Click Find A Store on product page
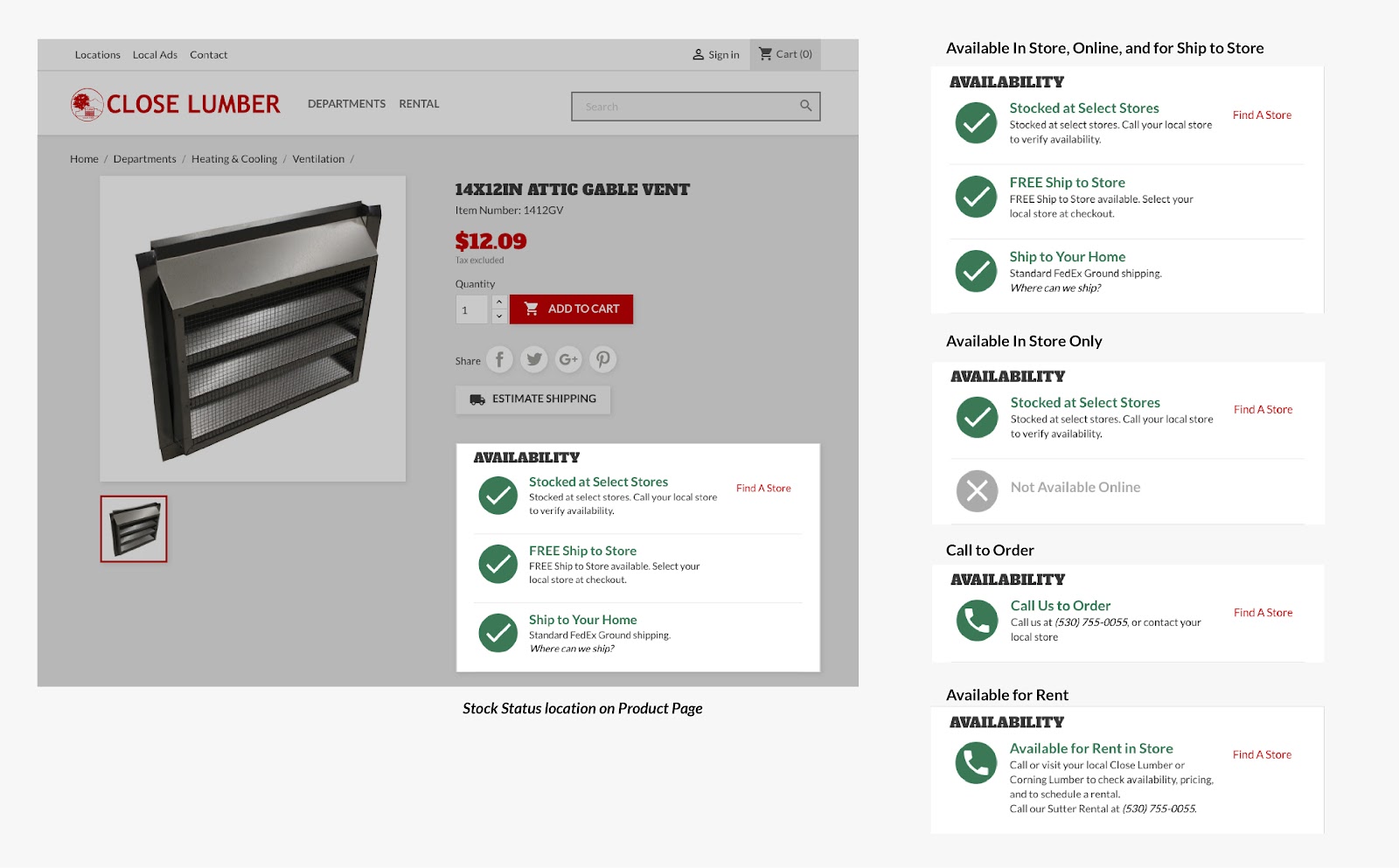Image resolution: width=1399 pixels, height=868 pixels. [763, 489]
